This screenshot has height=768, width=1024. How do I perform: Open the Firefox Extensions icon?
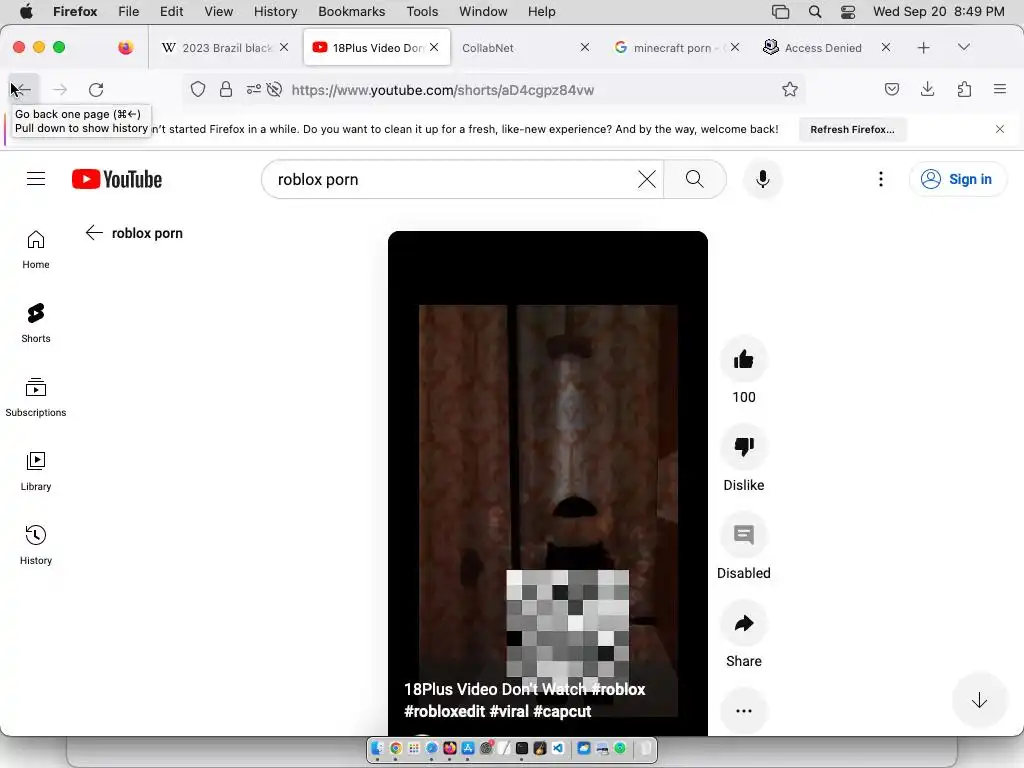coord(965,89)
